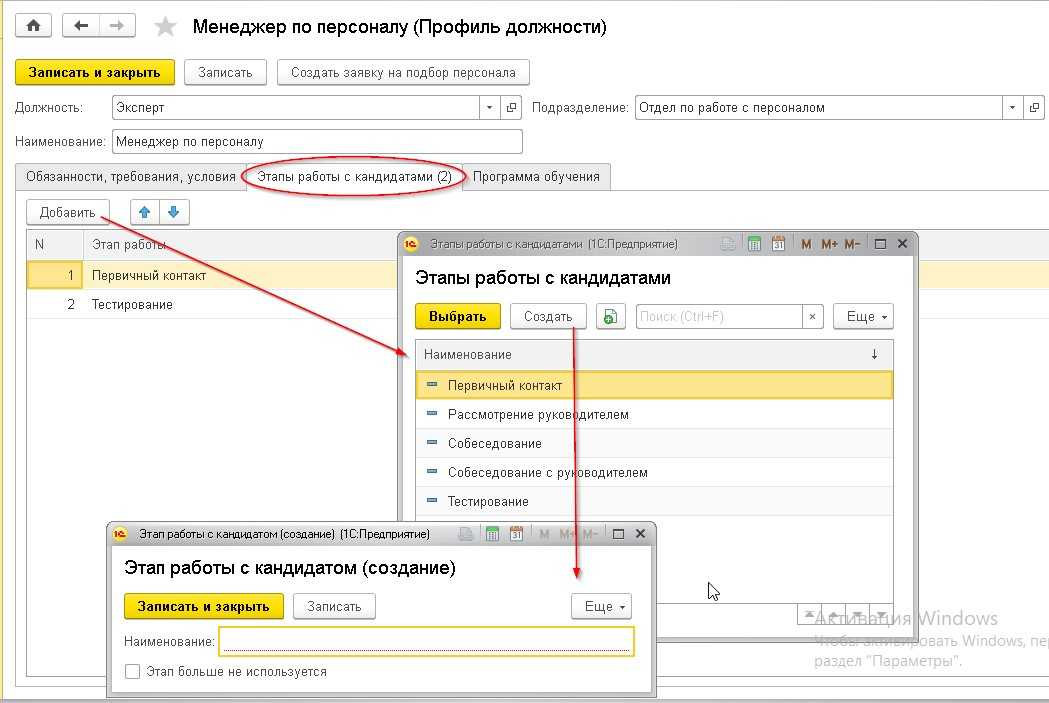Open calendar in Этапы работы с кандидатами window
This screenshot has width=1049, height=703.
click(x=776, y=244)
